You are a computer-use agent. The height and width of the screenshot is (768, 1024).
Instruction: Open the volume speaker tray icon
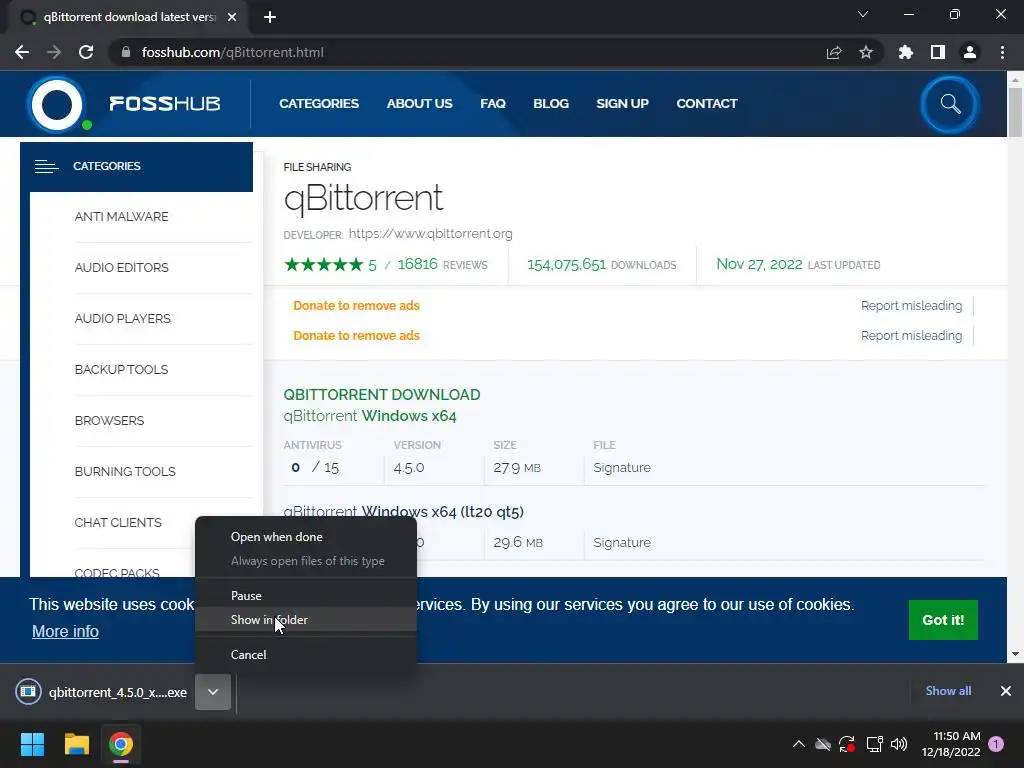tap(899, 744)
